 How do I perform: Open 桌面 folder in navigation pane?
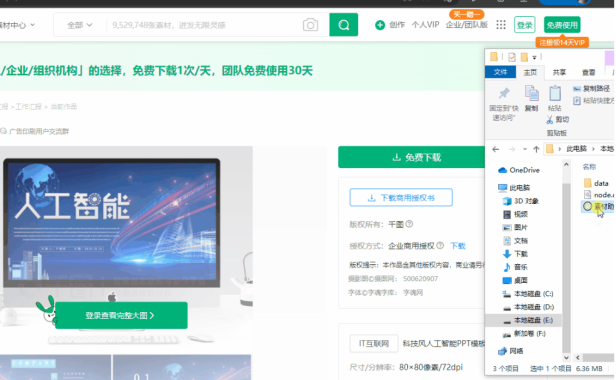coord(515,281)
